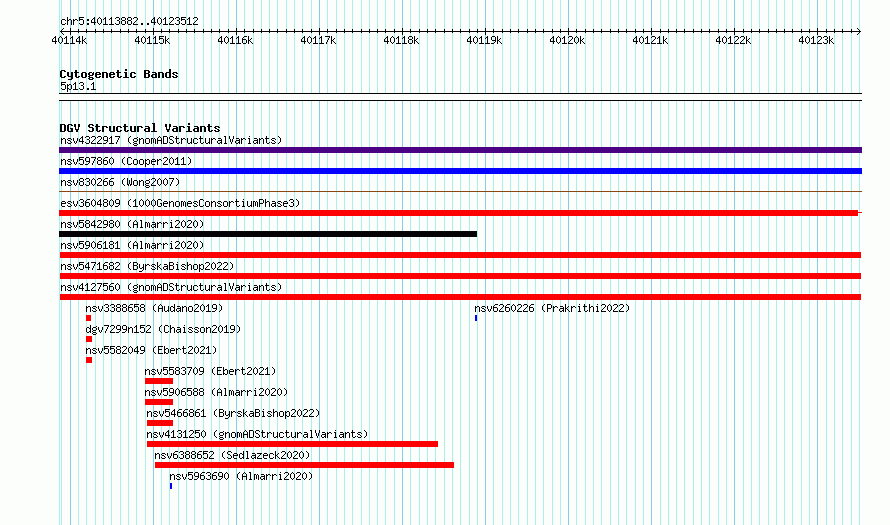Viewport: 890px width, 525px height.
Task: Click the tiny blue nsv5963690 marker
Action: pyautogui.click(x=171, y=486)
